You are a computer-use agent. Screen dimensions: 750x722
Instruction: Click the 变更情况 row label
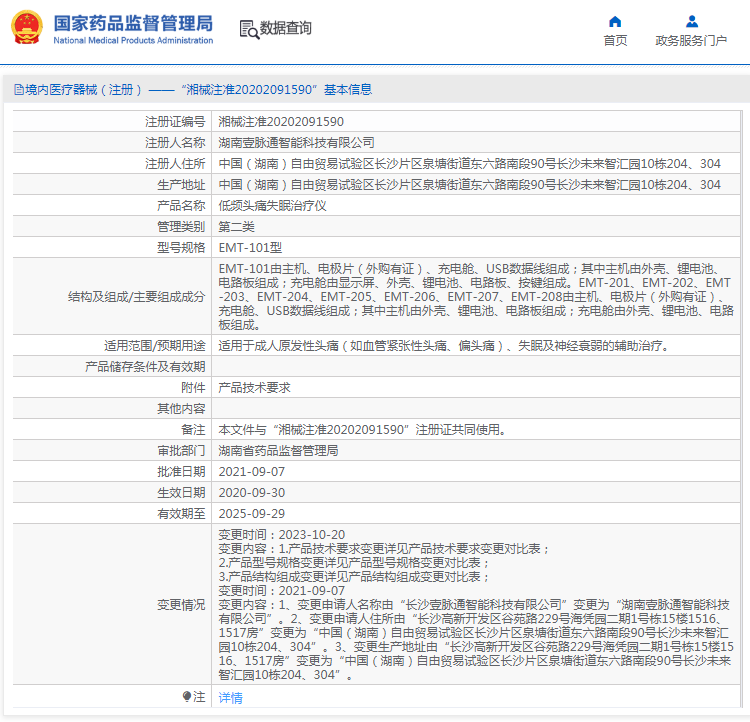(x=181, y=605)
